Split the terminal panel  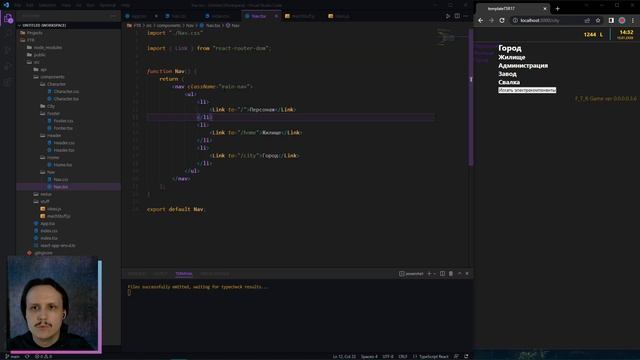click(x=442, y=273)
